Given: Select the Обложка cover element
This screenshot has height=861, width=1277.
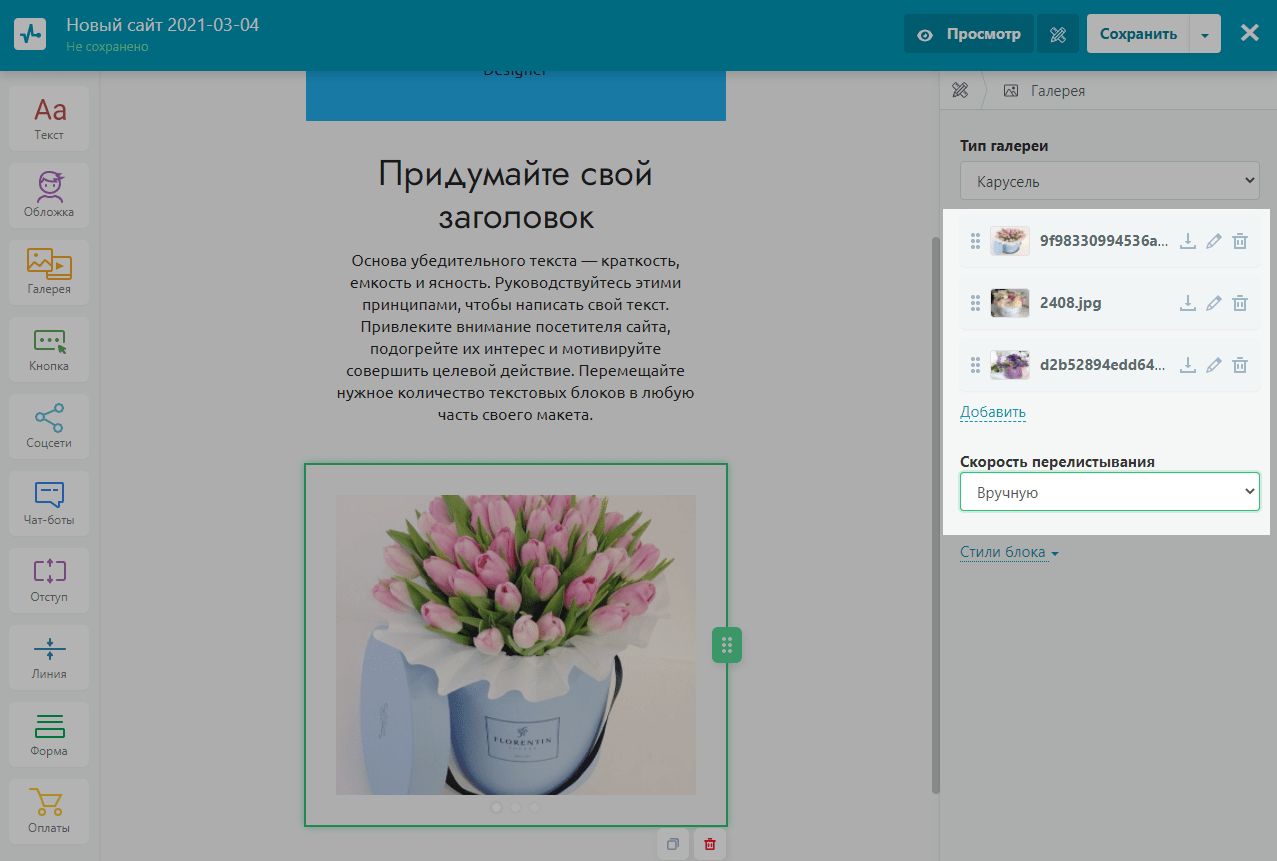Looking at the screenshot, I should pyautogui.click(x=49, y=195).
